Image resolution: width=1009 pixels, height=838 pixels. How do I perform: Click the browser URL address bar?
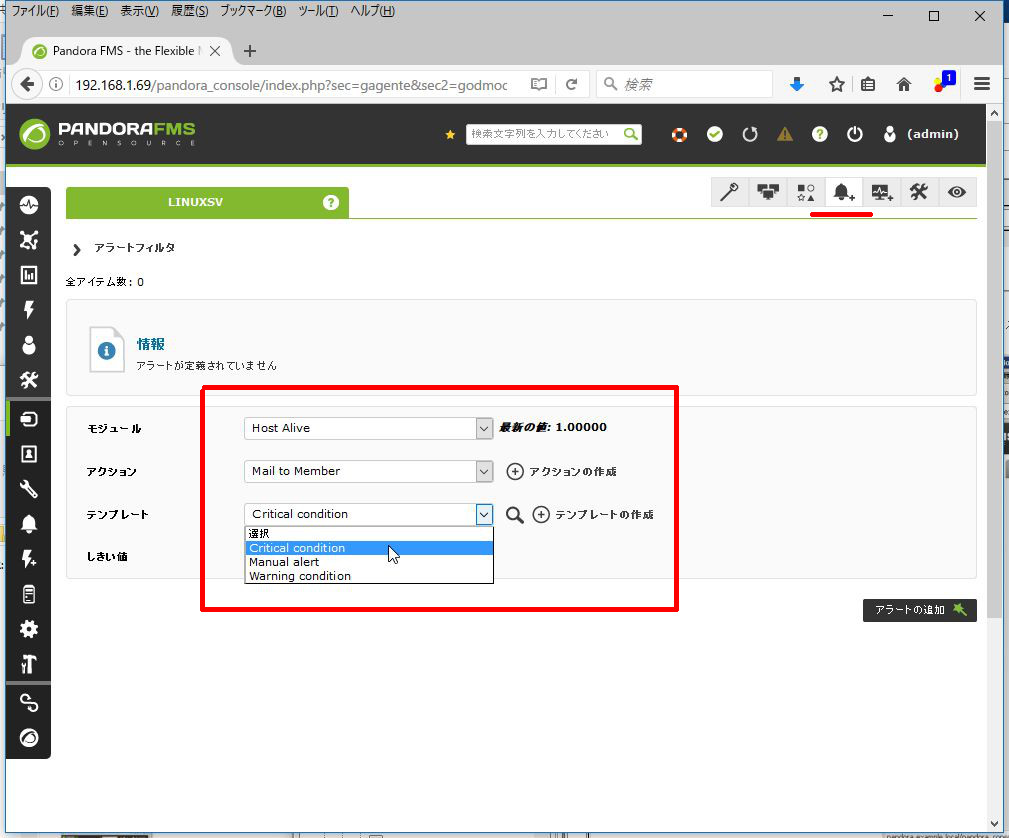(x=291, y=85)
